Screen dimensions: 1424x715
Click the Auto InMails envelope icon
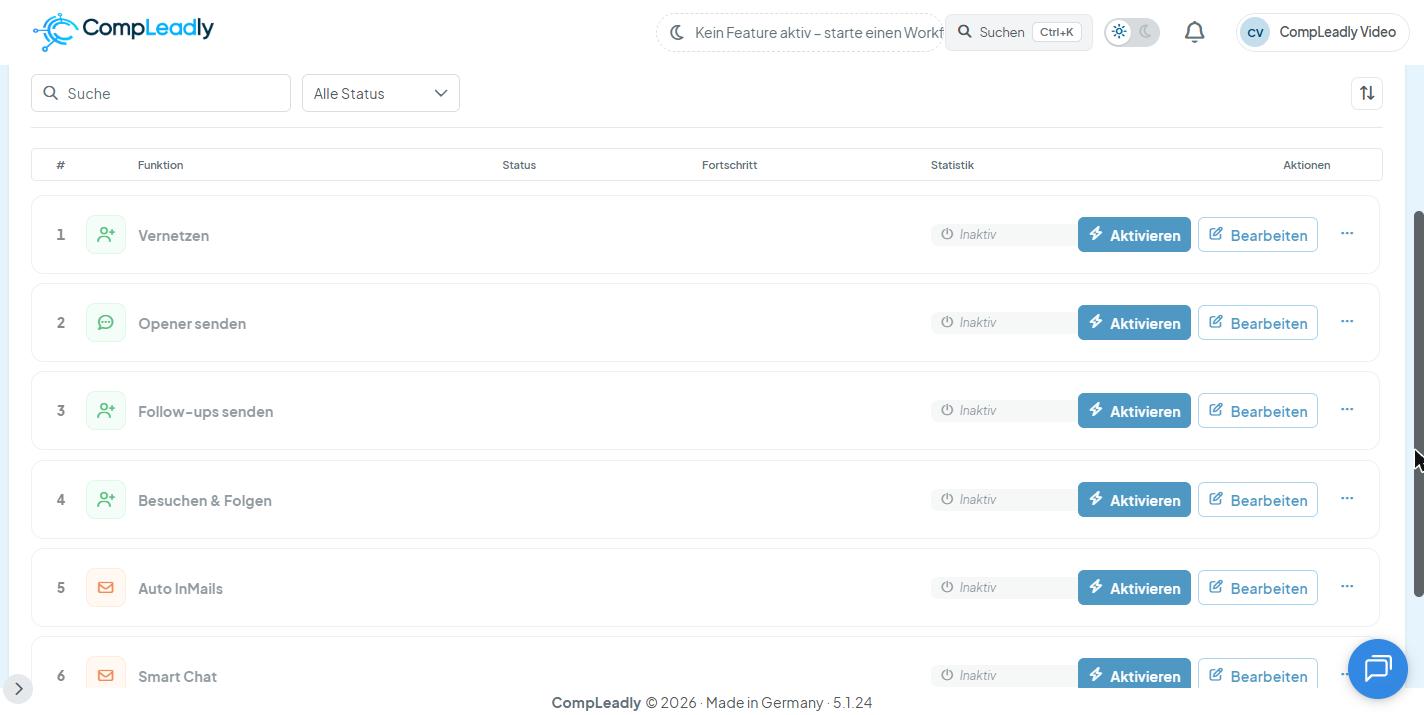(x=106, y=588)
